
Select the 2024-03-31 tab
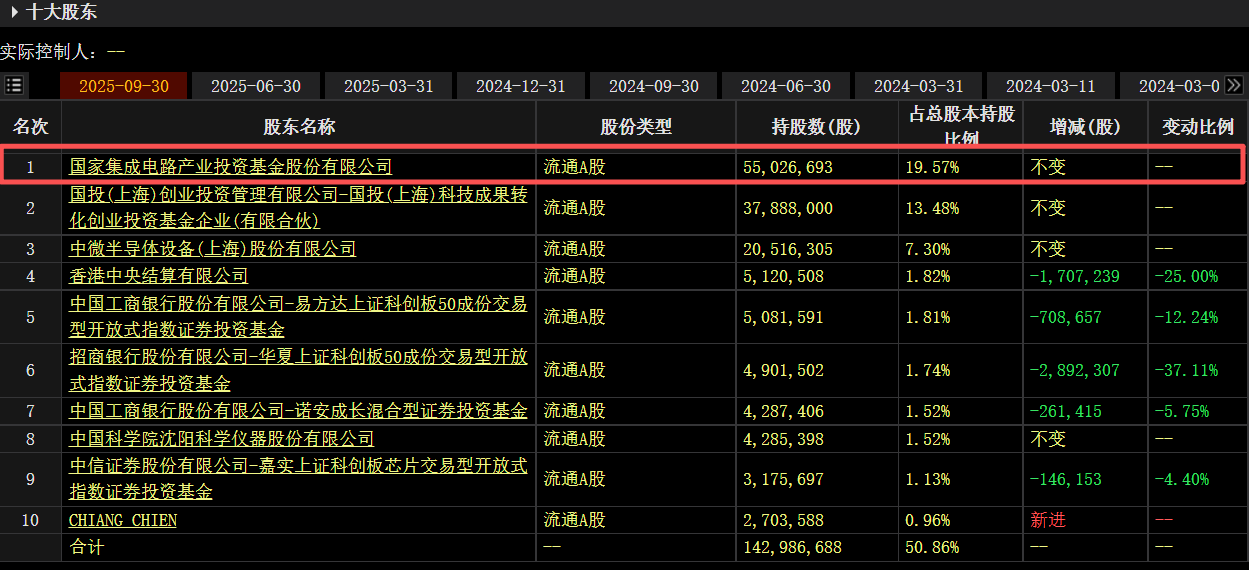[919, 86]
